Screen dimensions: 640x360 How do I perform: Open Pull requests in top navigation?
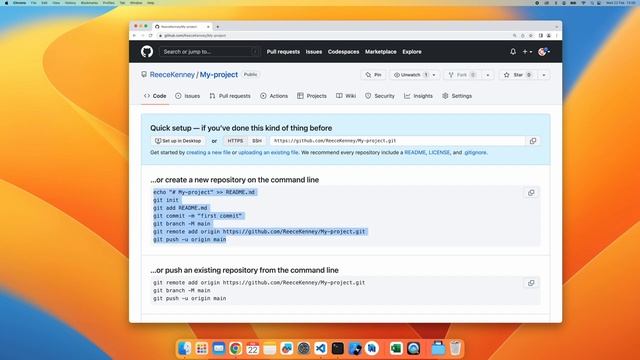[283, 52]
